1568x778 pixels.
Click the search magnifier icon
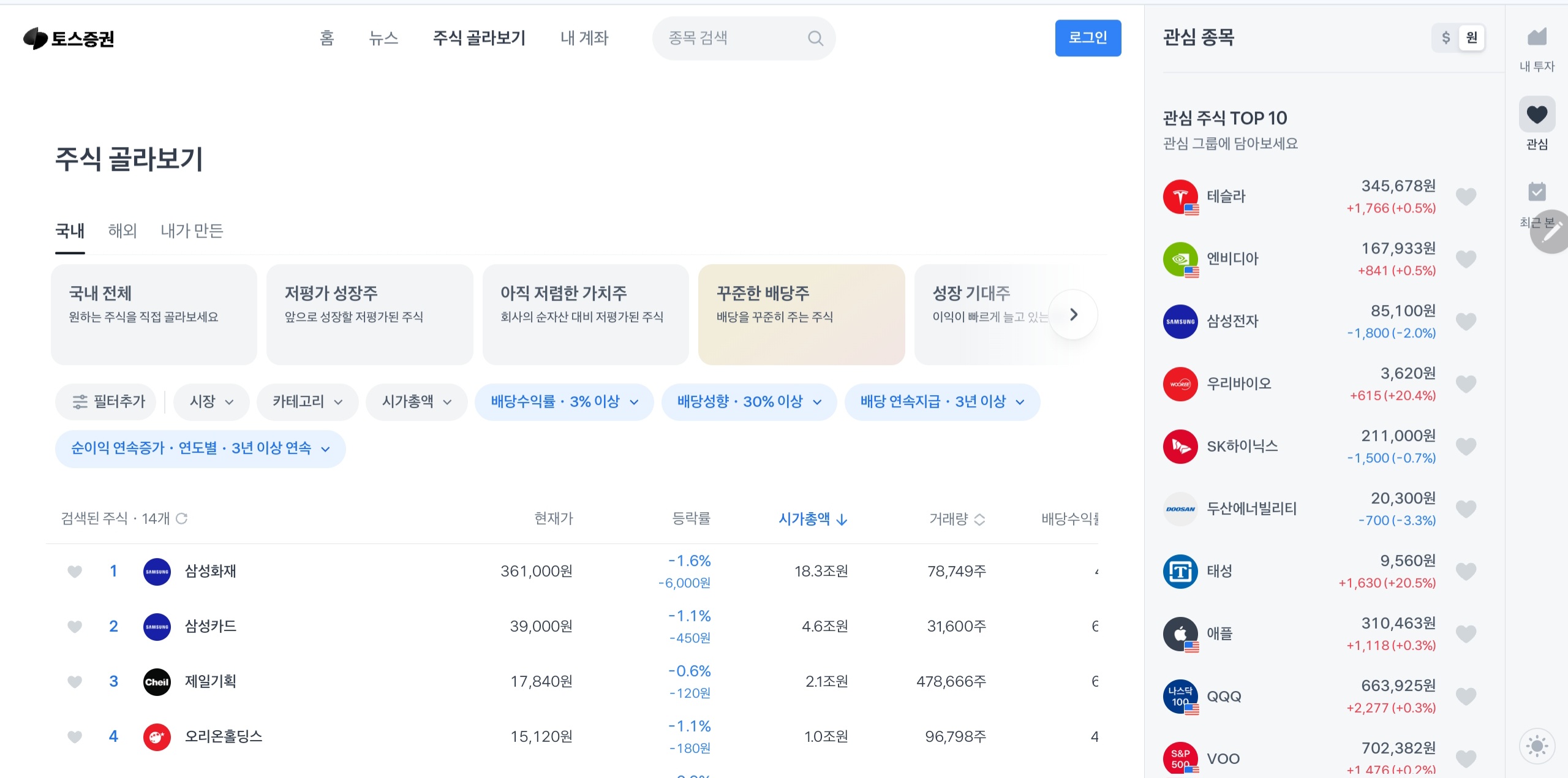[x=815, y=38]
